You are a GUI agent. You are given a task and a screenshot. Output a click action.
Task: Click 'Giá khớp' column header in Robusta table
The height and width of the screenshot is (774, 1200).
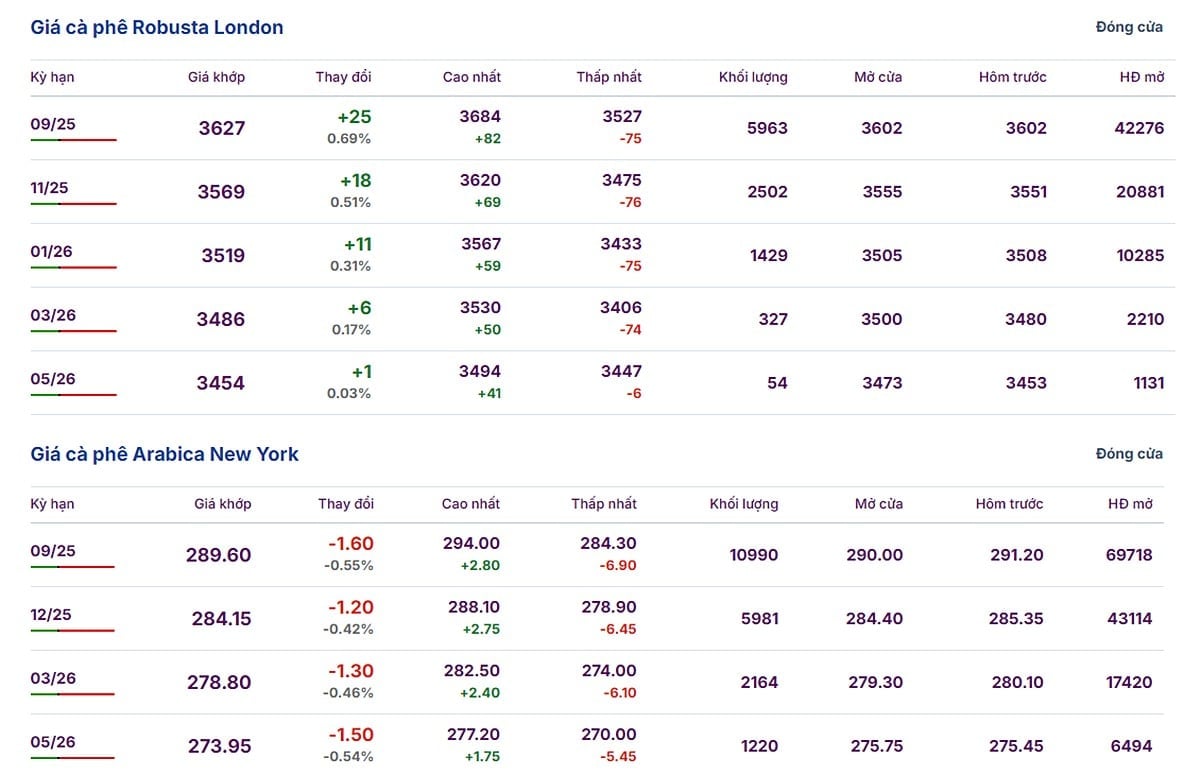coord(216,77)
